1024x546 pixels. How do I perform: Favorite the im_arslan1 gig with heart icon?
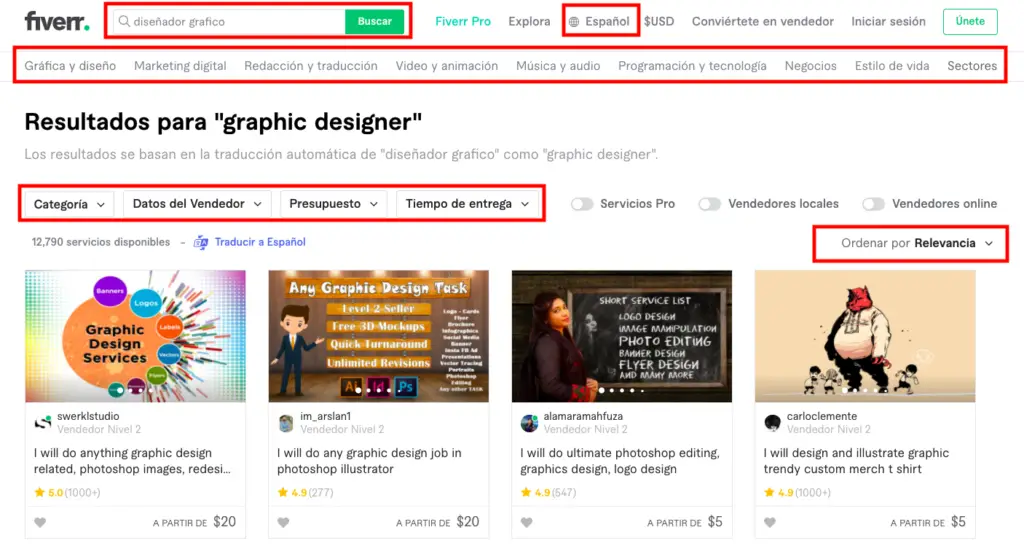click(283, 522)
